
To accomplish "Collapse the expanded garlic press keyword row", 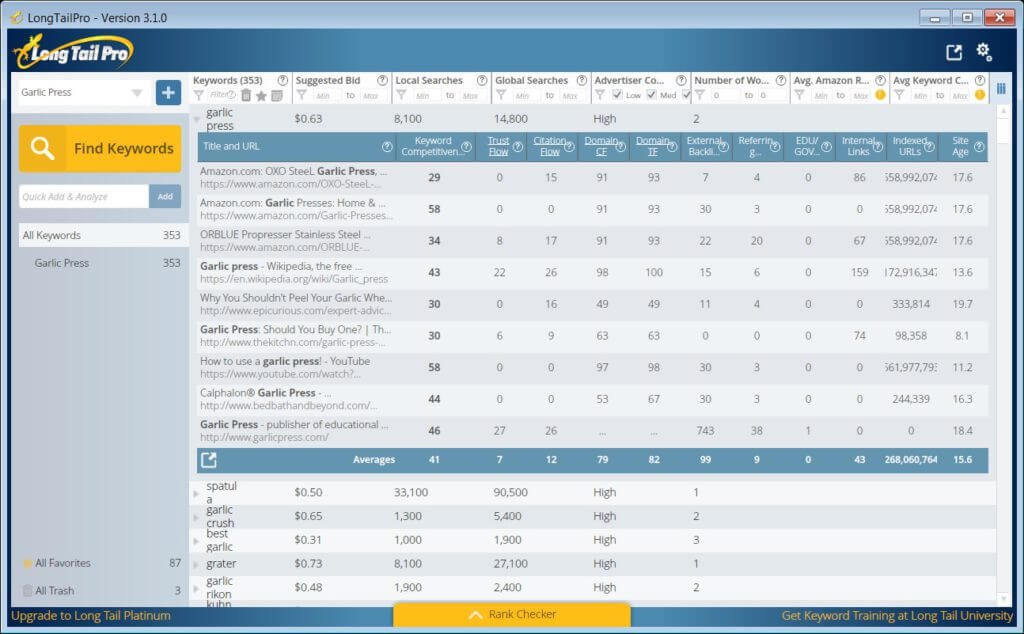I will pos(197,119).
